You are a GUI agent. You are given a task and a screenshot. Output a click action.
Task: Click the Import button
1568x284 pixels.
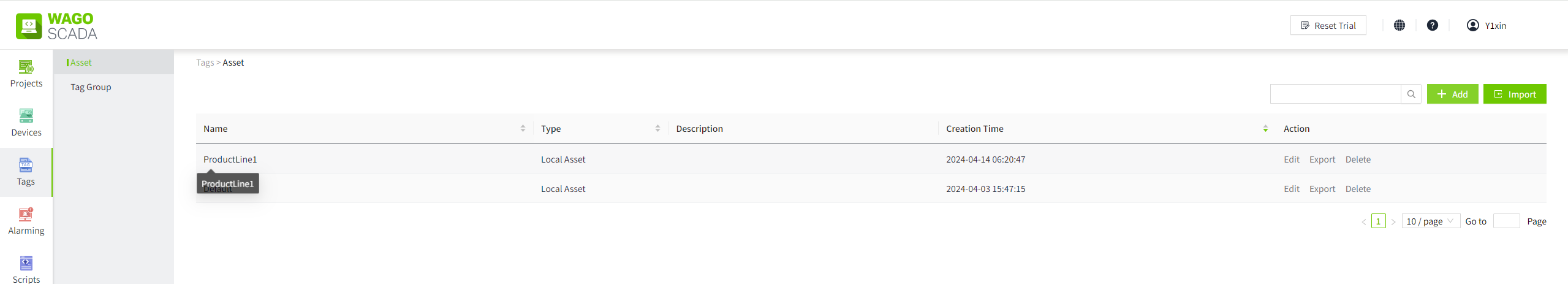1514,94
